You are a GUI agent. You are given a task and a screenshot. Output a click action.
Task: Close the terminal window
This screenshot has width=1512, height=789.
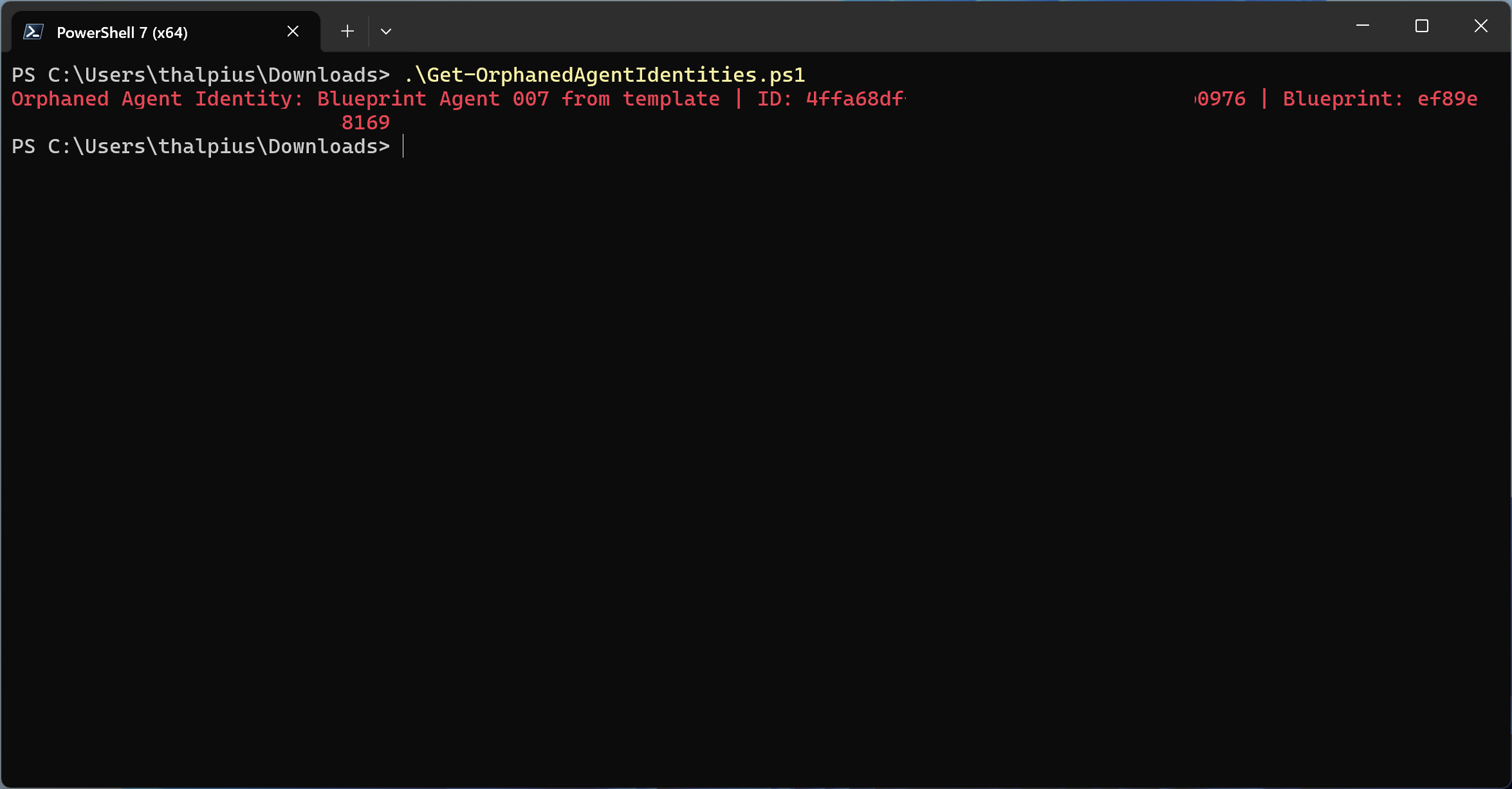(1481, 26)
